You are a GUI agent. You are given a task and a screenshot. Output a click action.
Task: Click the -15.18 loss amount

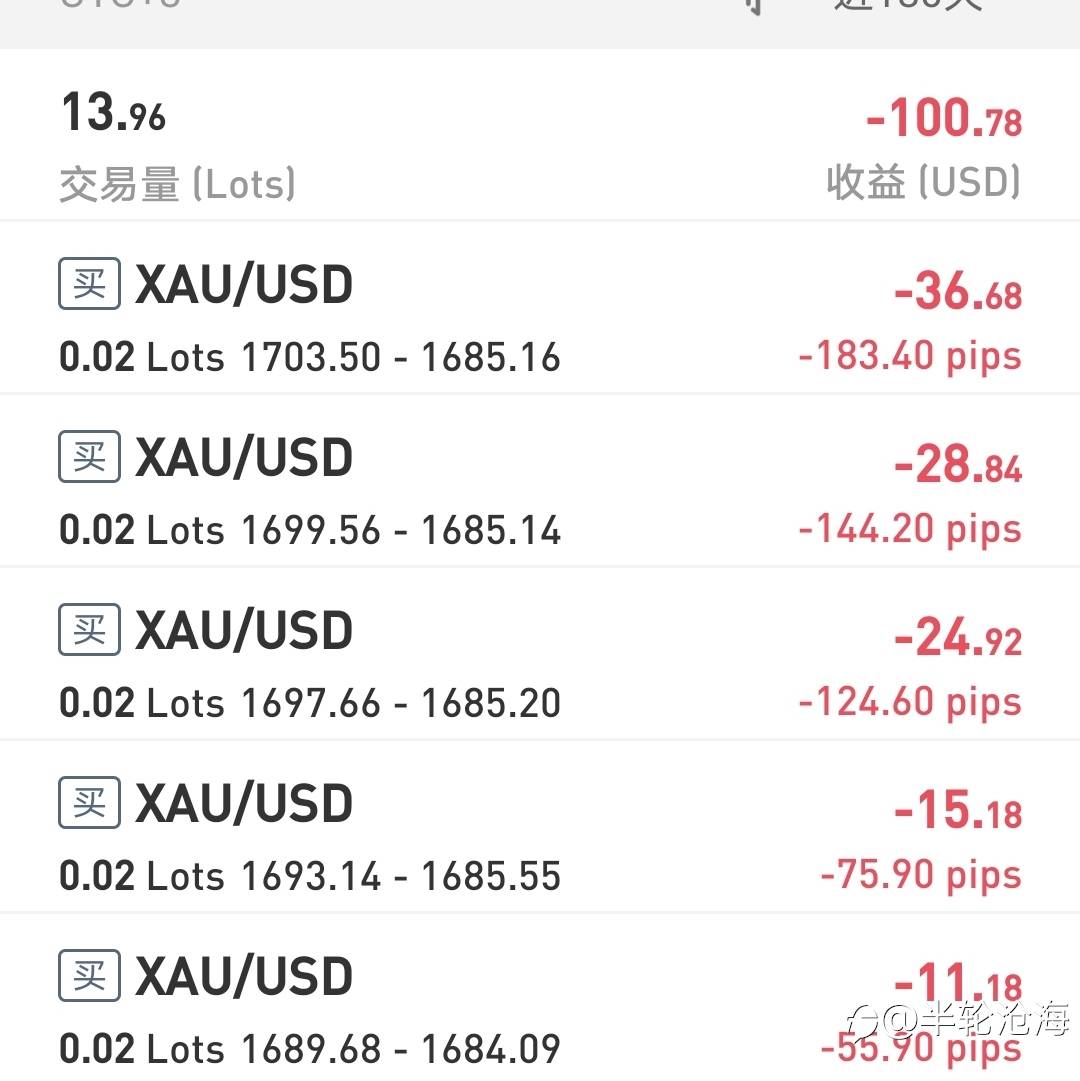pyautogui.click(x=957, y=812)
